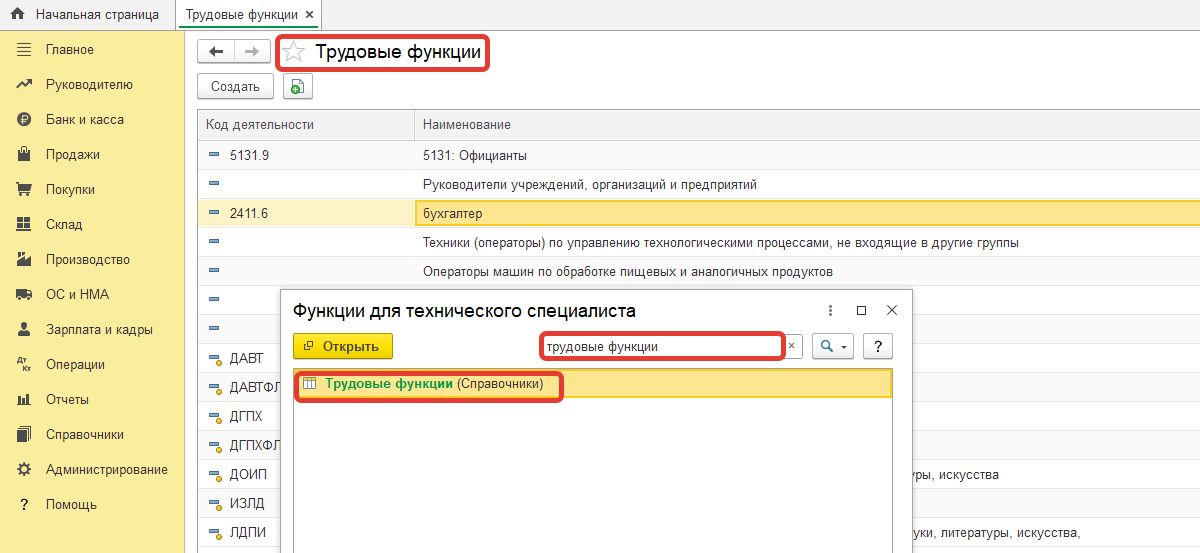Switch to the Начальная страница tab
Image resolution: width=1200 pixels, height=553 pixels.
pos(96,15)
